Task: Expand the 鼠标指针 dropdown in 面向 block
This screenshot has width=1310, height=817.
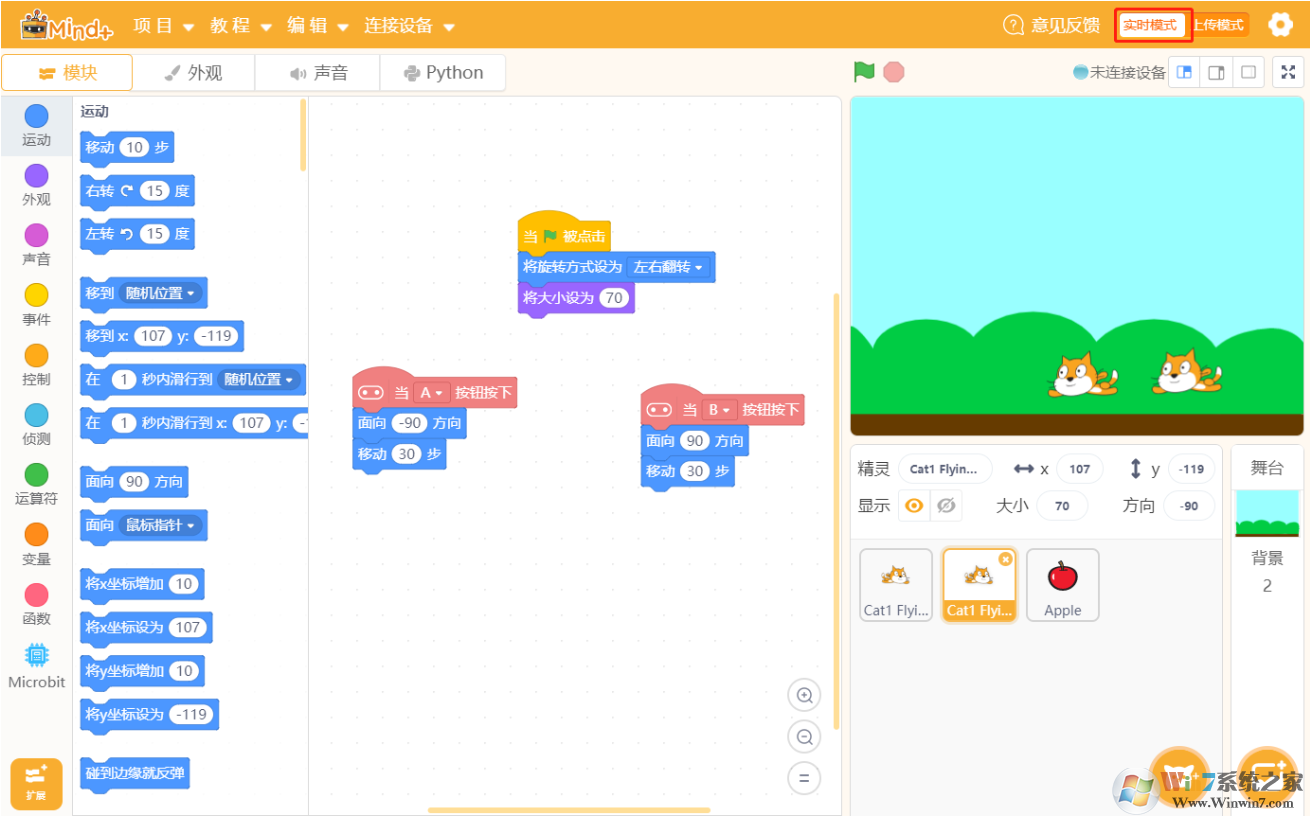Action: 161,525
